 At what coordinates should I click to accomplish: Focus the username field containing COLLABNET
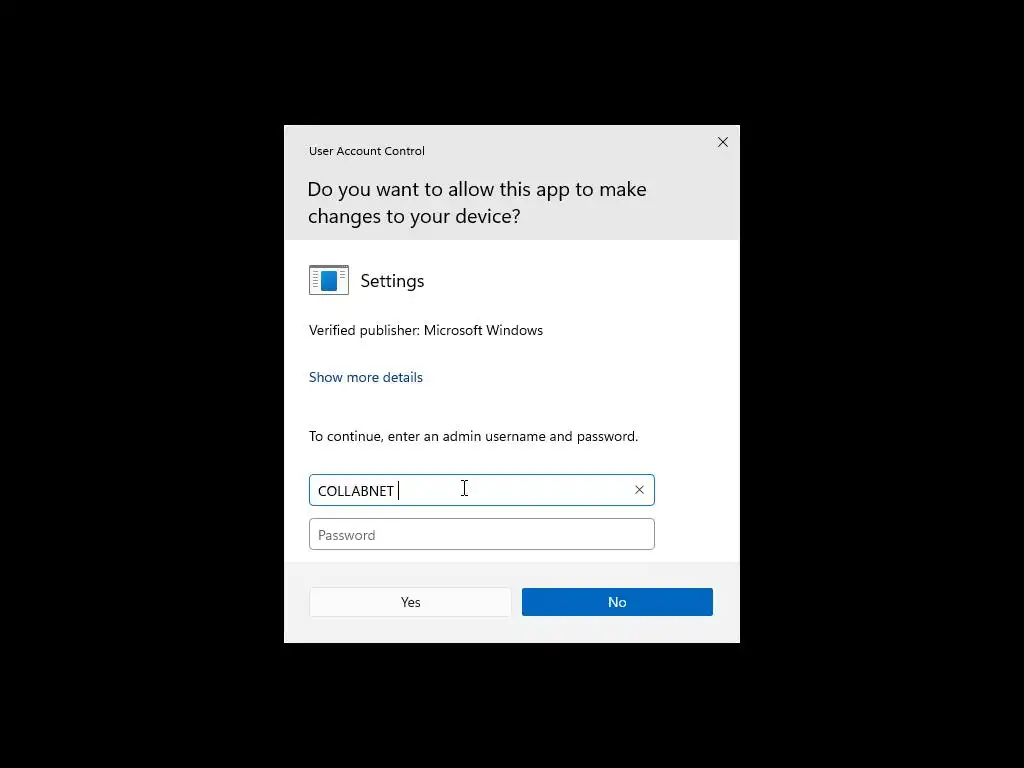(481, 490)
